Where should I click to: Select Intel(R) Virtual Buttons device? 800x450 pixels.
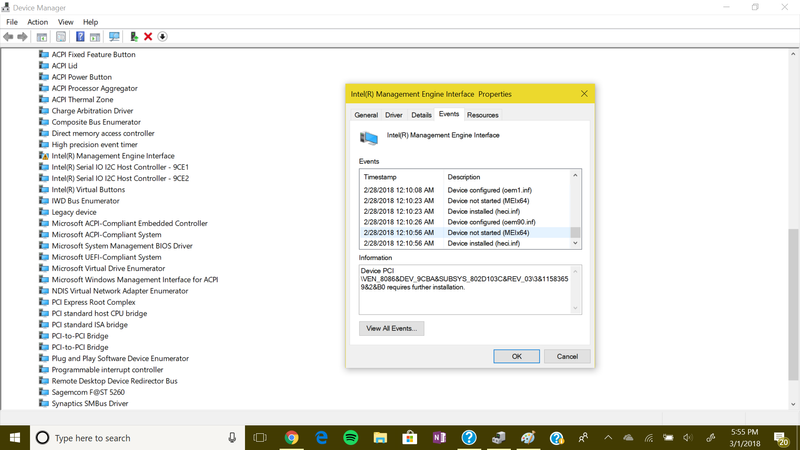pos(88,190)
